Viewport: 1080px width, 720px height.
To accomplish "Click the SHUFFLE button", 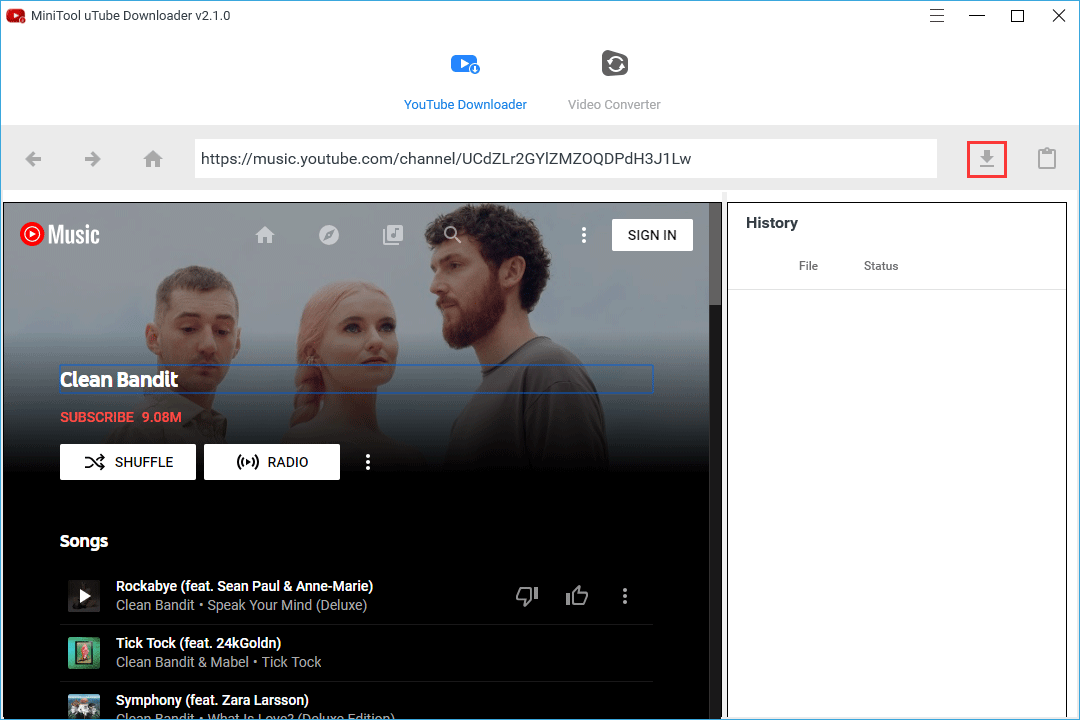I will (x=128, y=462).
